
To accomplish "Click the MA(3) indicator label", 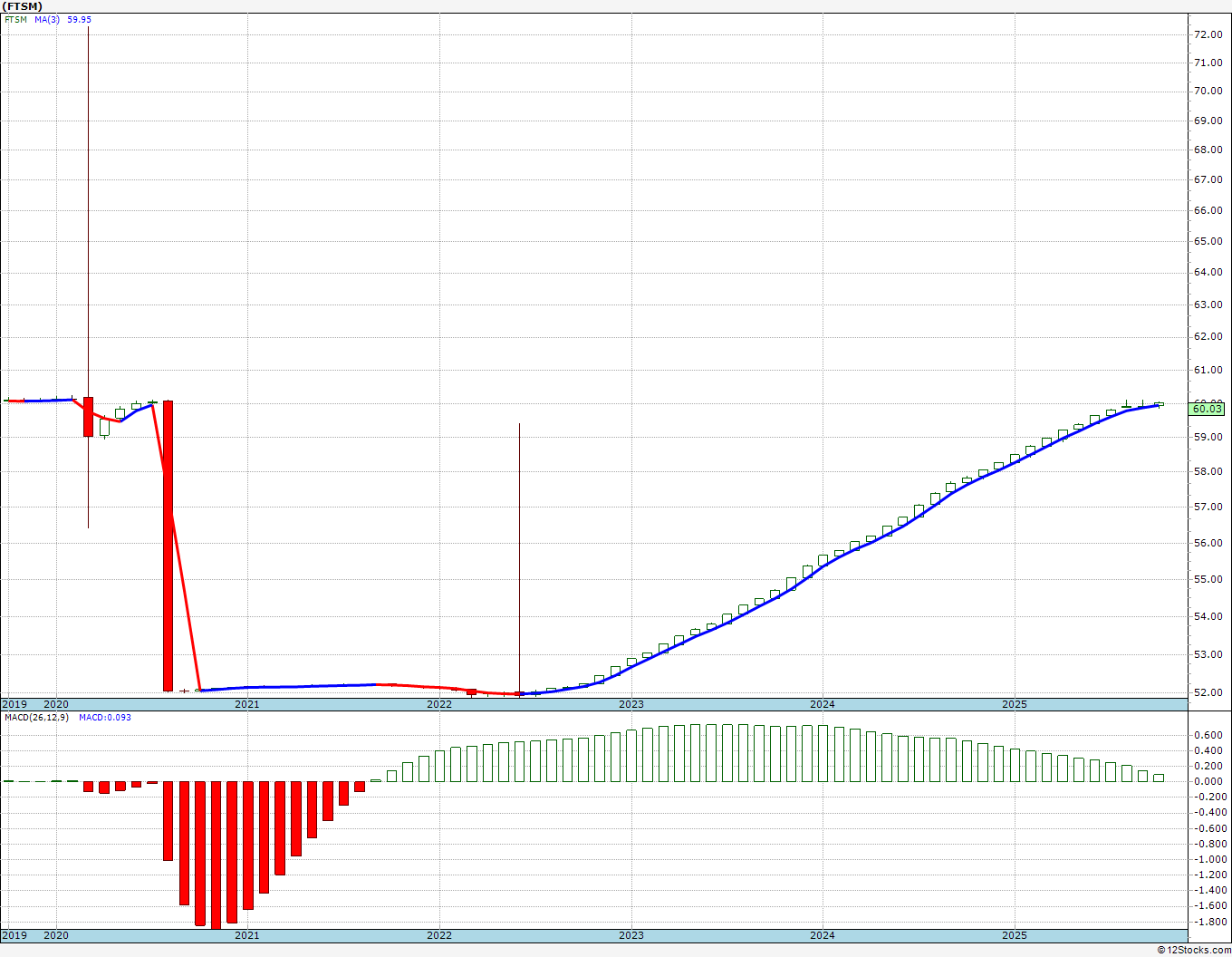I will click(48, 19).
